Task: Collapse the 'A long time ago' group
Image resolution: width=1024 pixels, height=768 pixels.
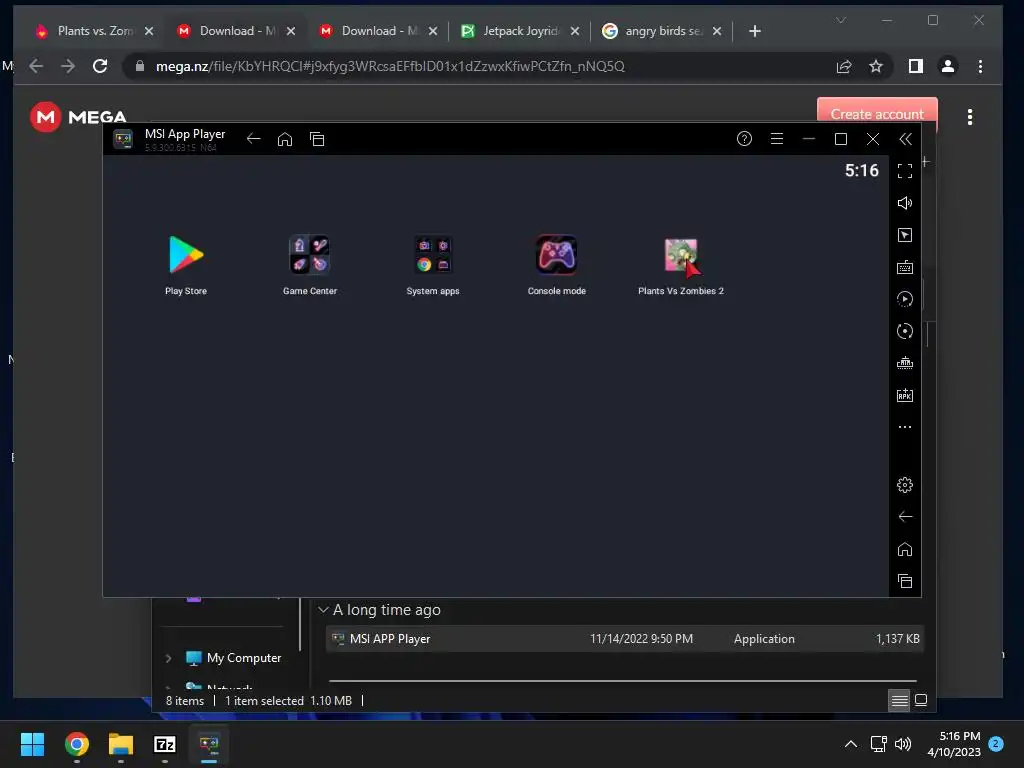Action: pos(323,610)
